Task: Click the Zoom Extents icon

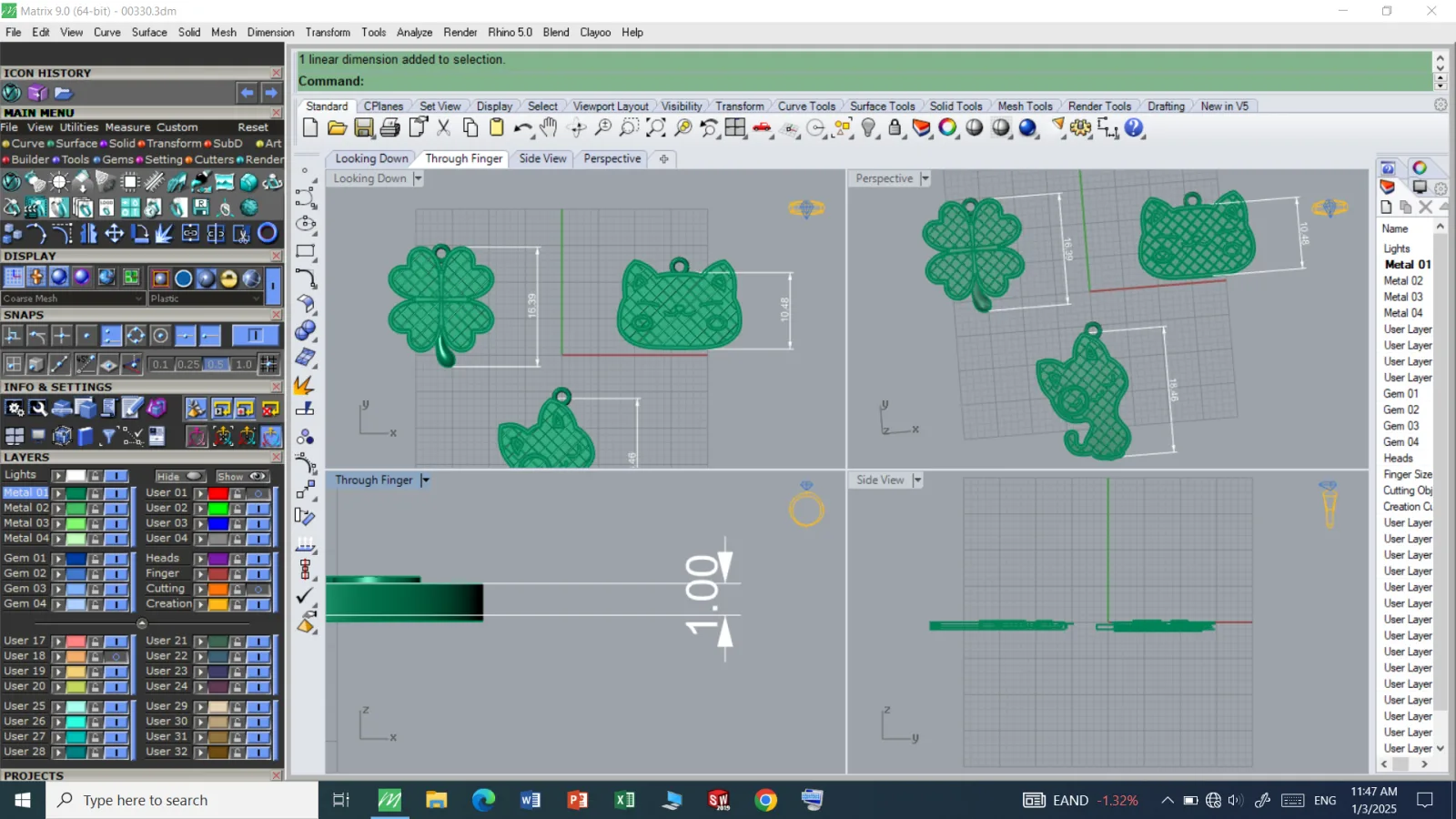Action: point(655,128)
